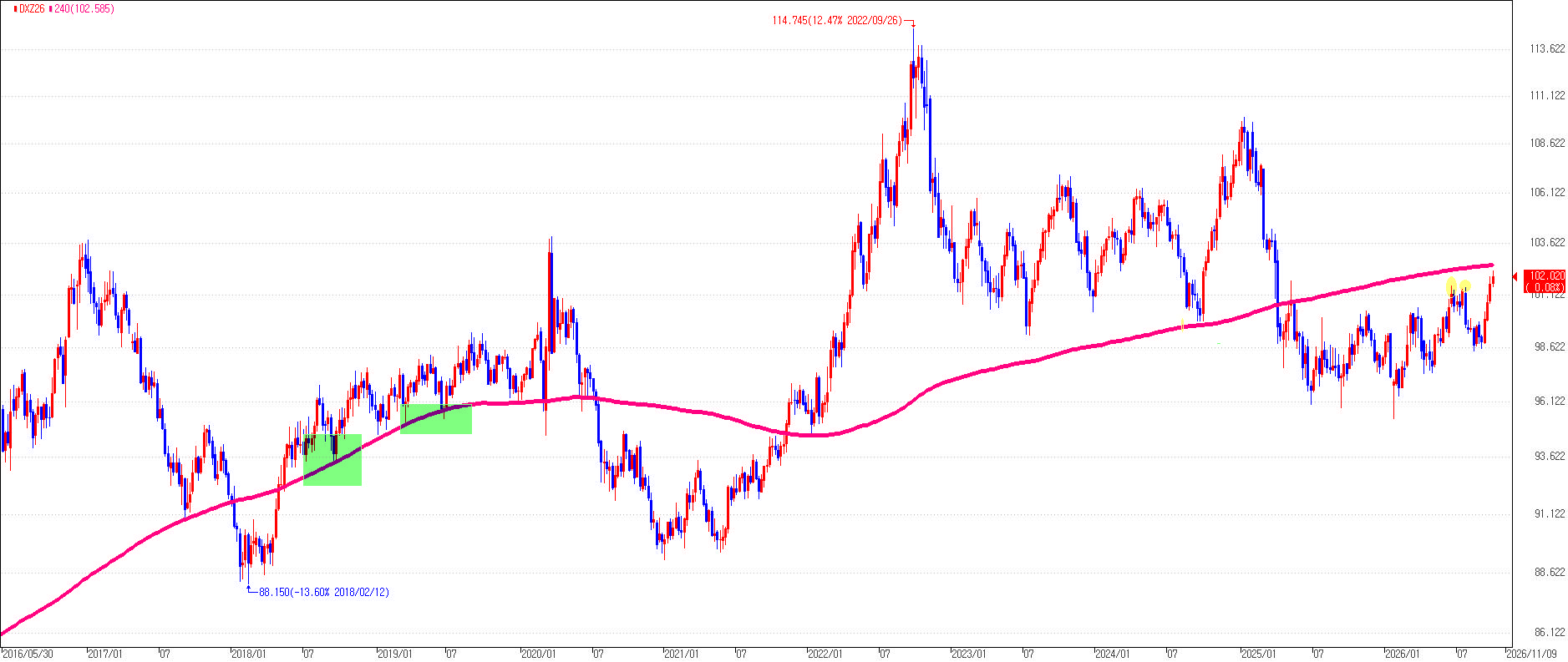Click the 108.622 price axis label
This screenshot has width=1568, height=662.
[x=1547, y=143]
